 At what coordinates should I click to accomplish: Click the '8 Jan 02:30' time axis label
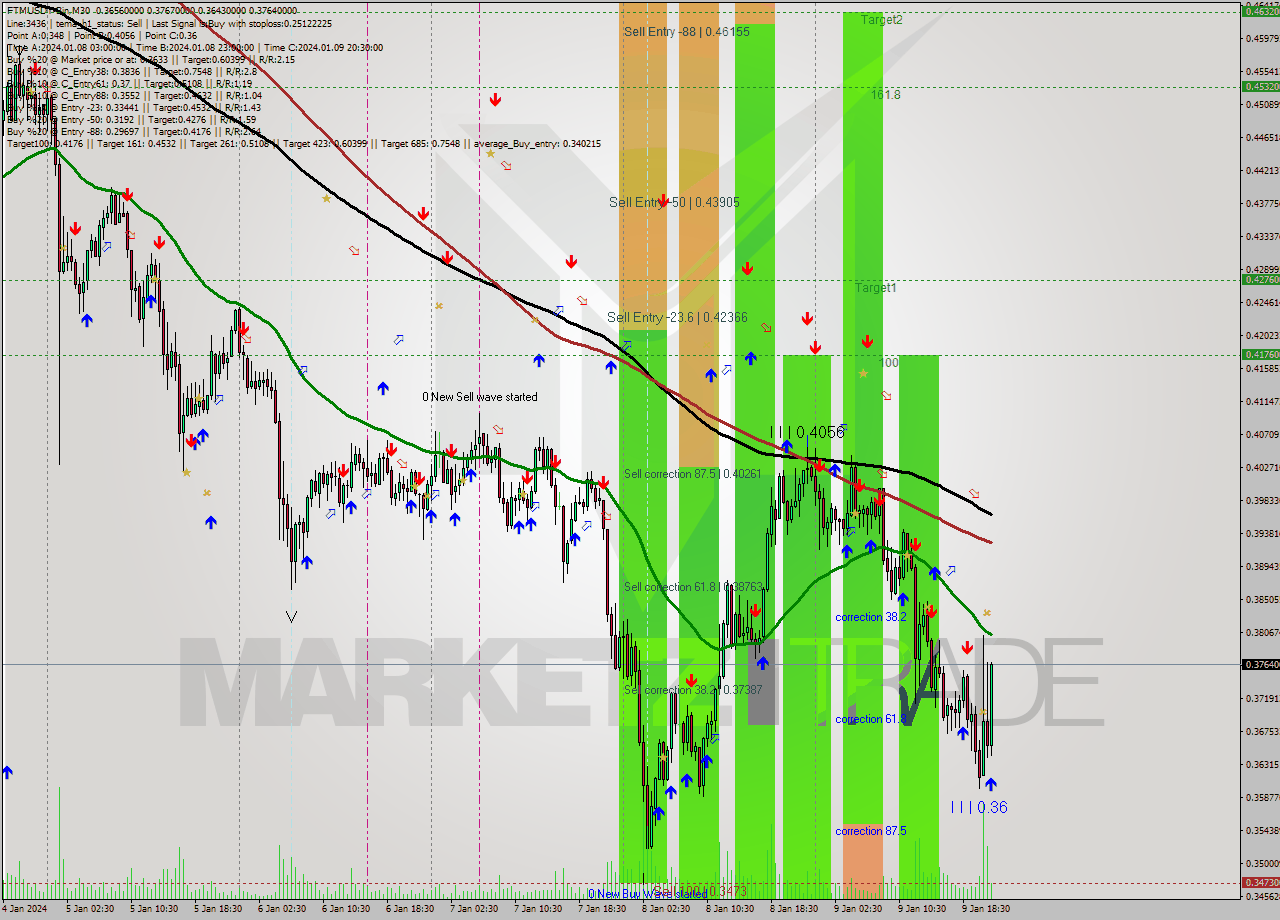pos(665,909)
